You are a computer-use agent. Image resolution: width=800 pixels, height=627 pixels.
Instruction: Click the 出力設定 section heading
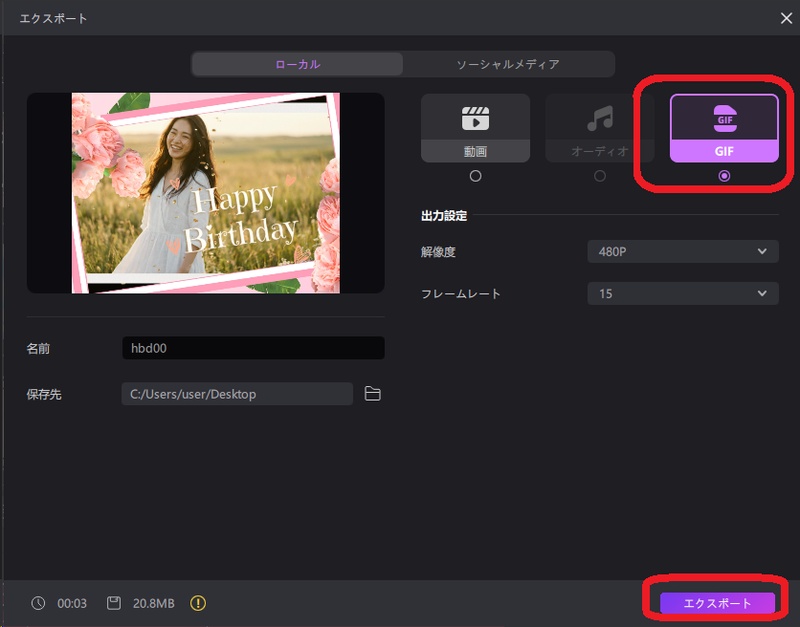click(444, 216)
